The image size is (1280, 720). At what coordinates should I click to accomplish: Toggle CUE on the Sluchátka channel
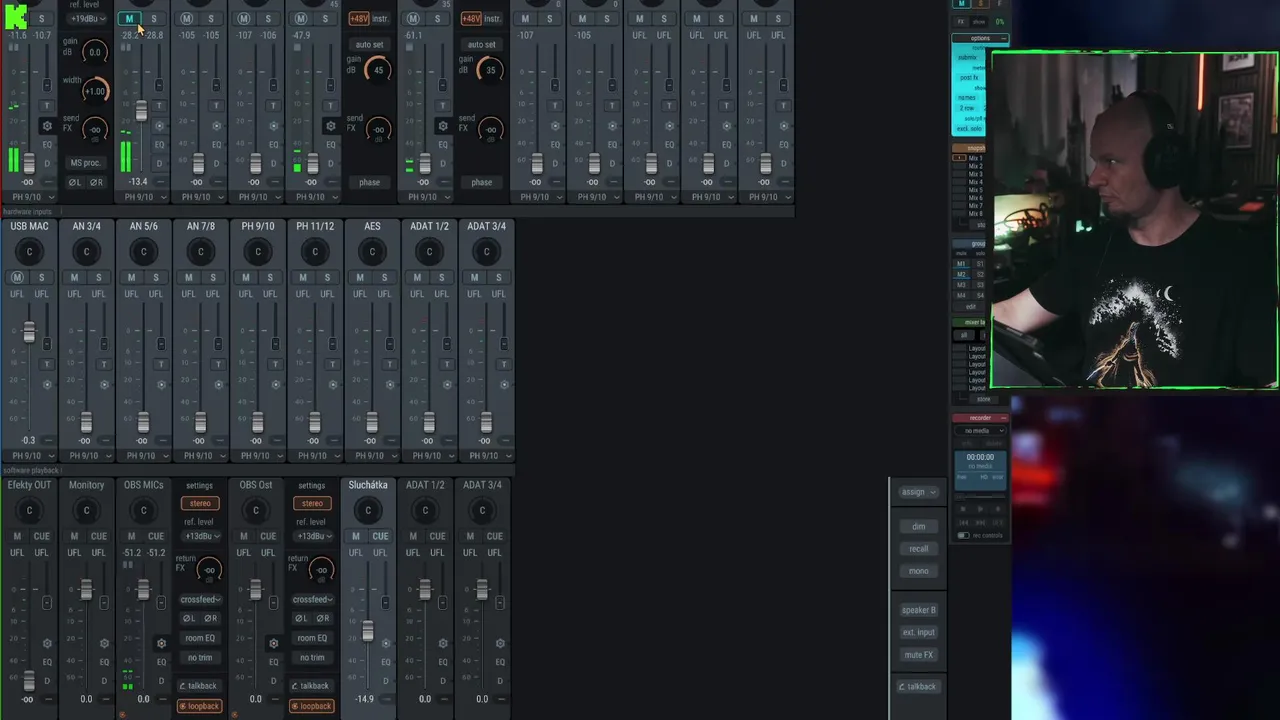click(x=380, y=536)
